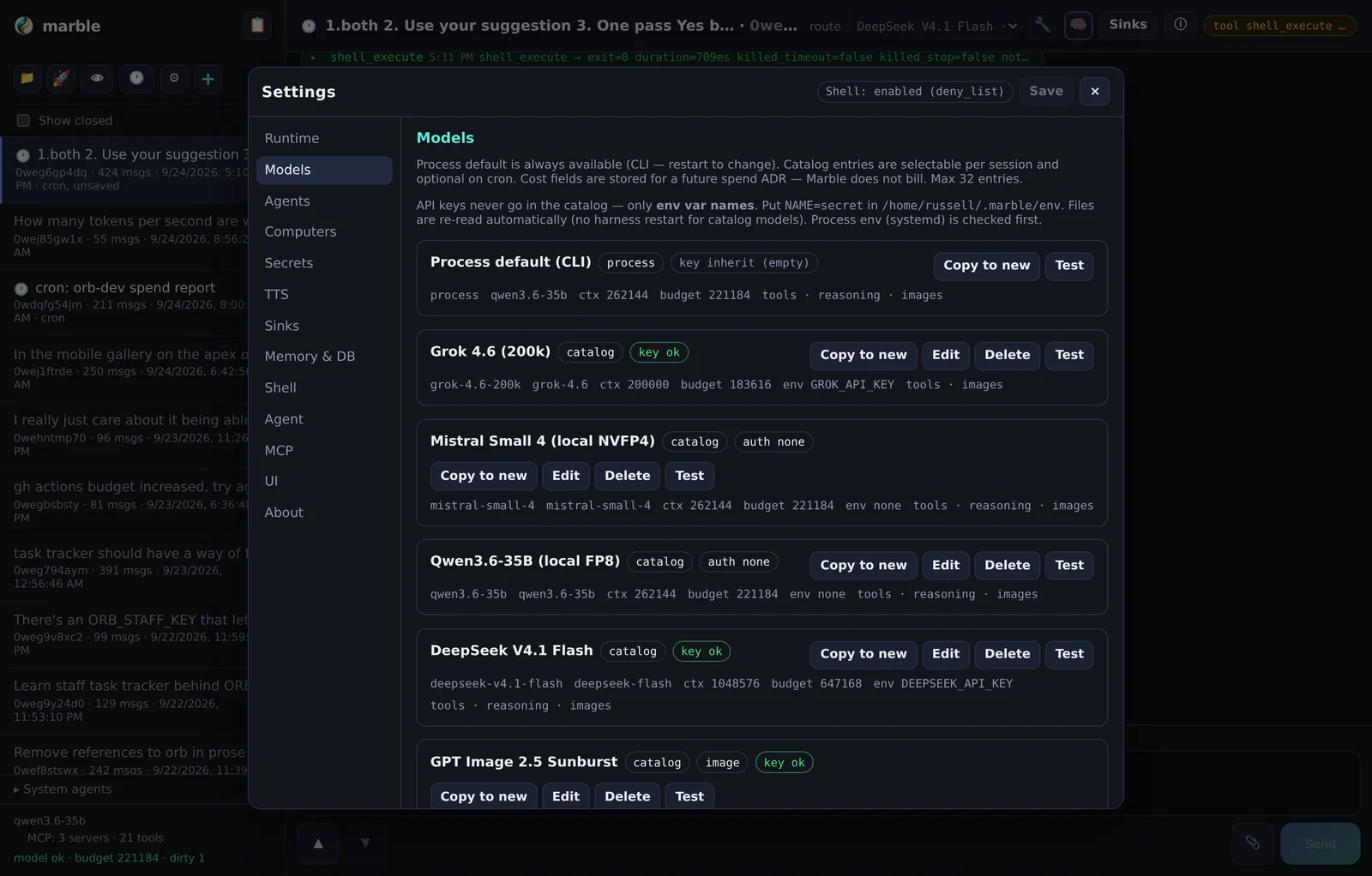Toggle the brain icon in top bar
The image size is (1372, 876).
pyautogui.click(x=1078, y=25)
